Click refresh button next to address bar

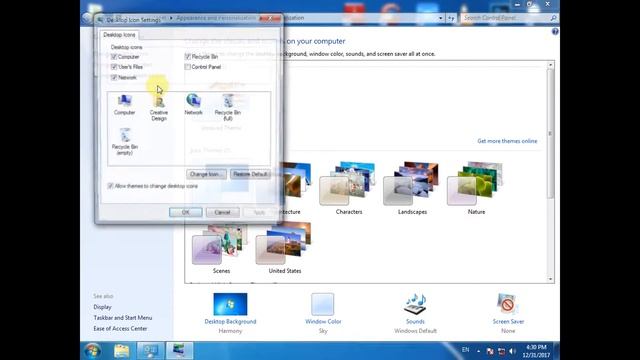451,18
